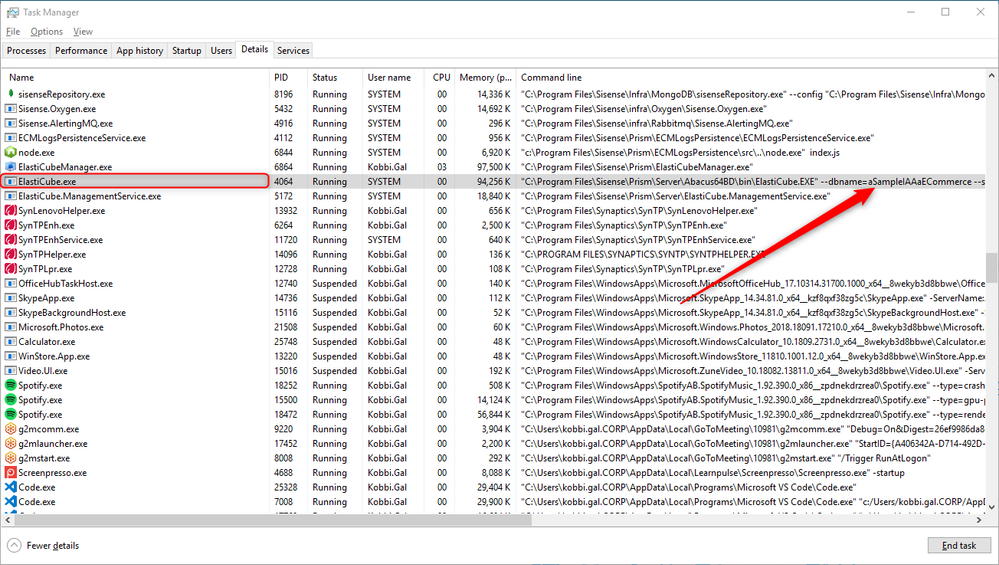The width and height of the screenshot is (999, 565).
Task: Click the node.exe green icon
Action: tap(11, 152)
